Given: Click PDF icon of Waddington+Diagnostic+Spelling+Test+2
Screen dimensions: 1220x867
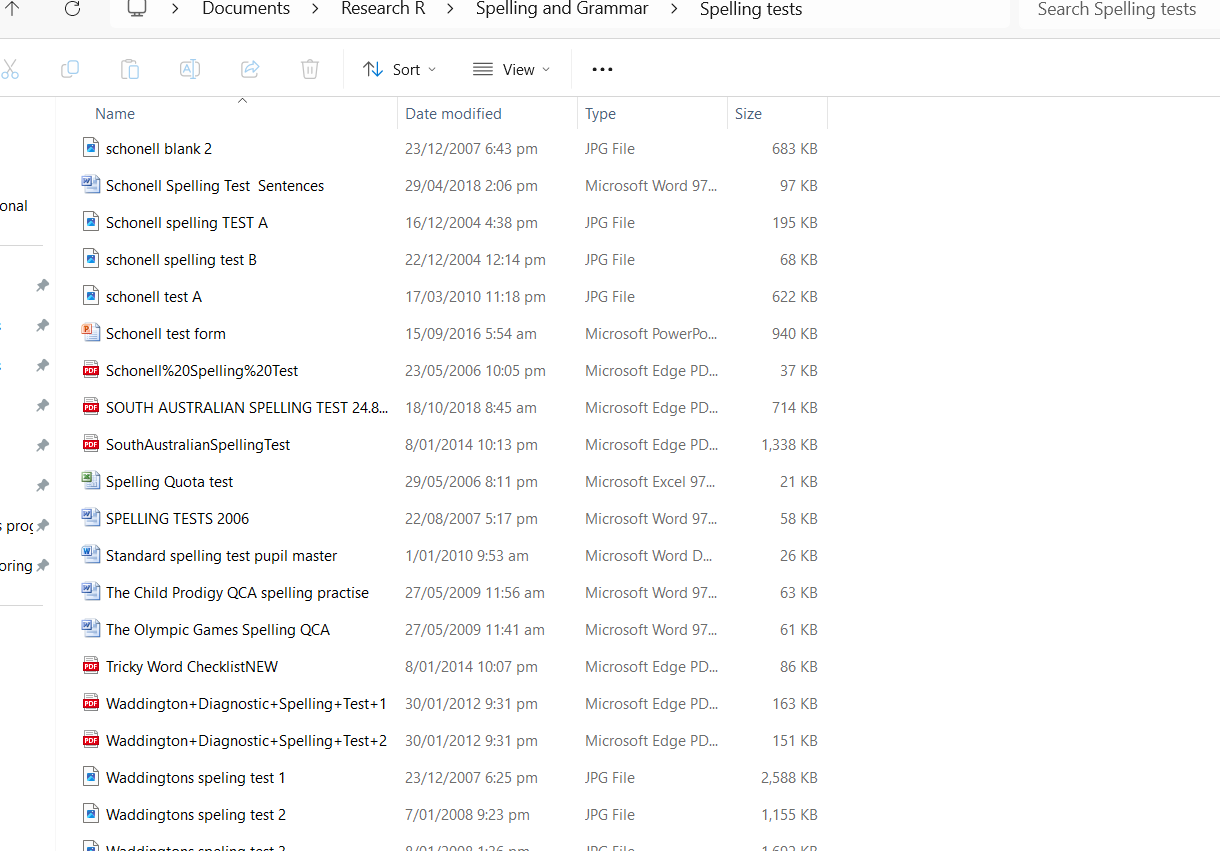Looking at the screenshot, I should point(91,740).
